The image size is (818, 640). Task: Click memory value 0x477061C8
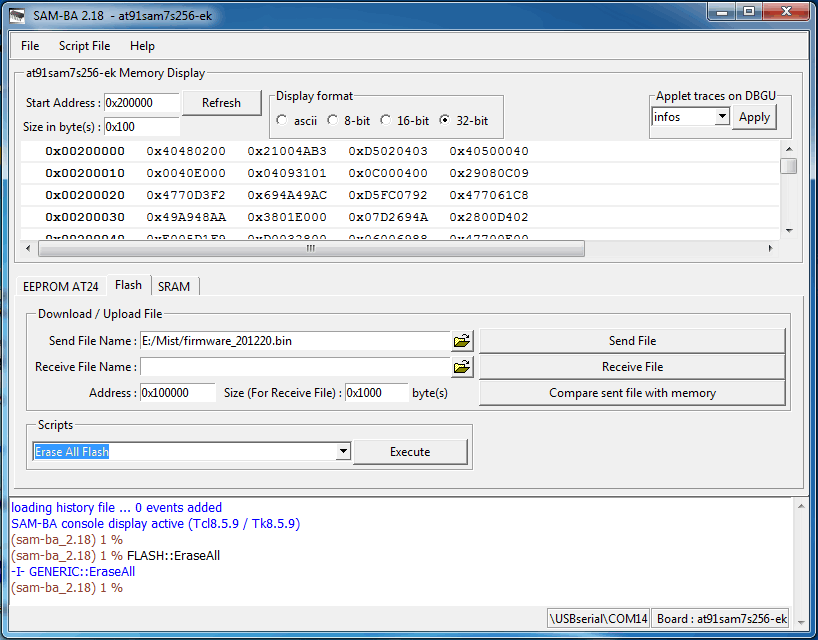pyautogui.click(x=489, y=195)
